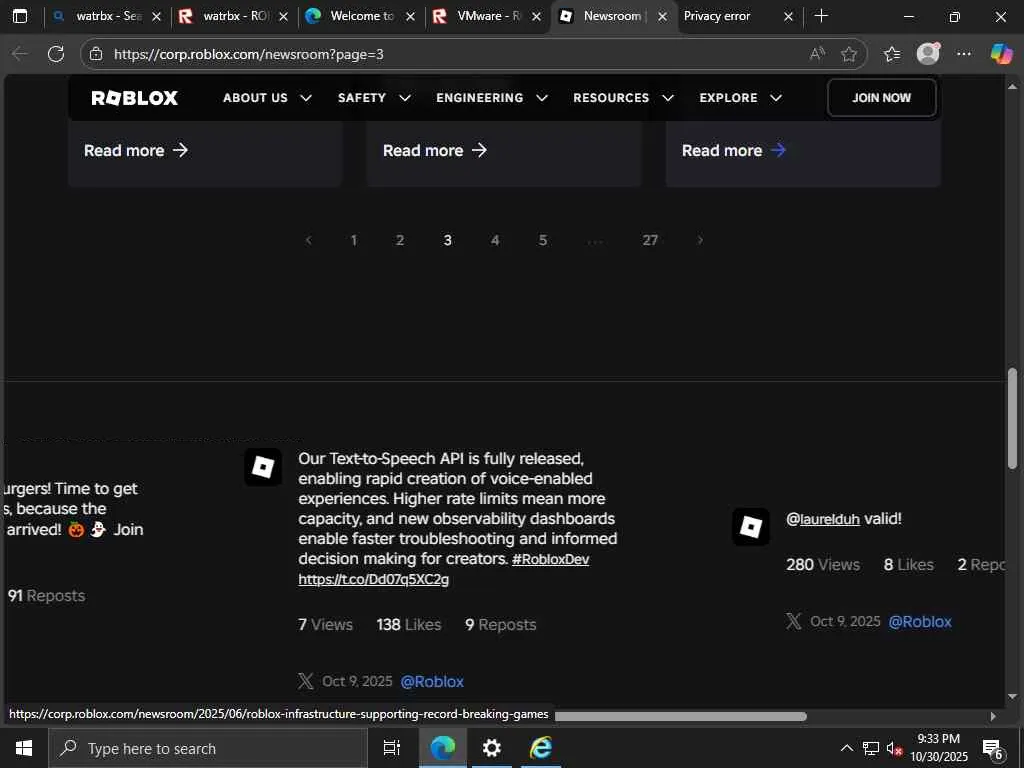Go to pagination page 4

click(x=495, y=240)
